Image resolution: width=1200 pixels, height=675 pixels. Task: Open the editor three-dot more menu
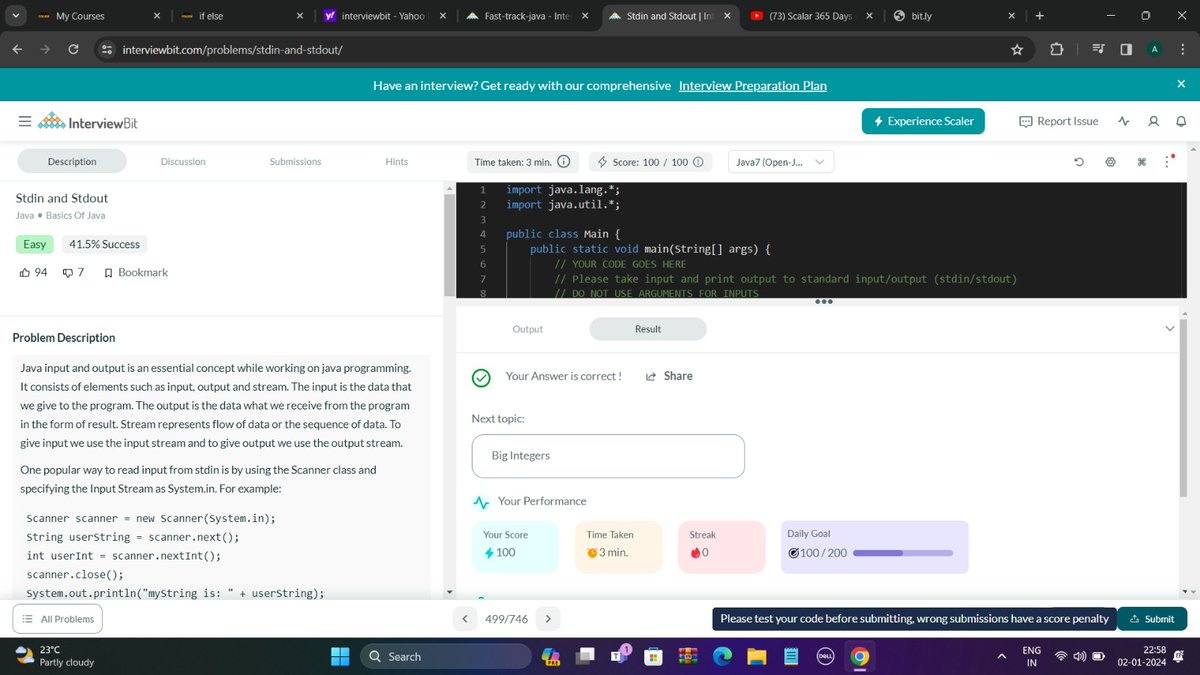click(x=1168, y=162)
